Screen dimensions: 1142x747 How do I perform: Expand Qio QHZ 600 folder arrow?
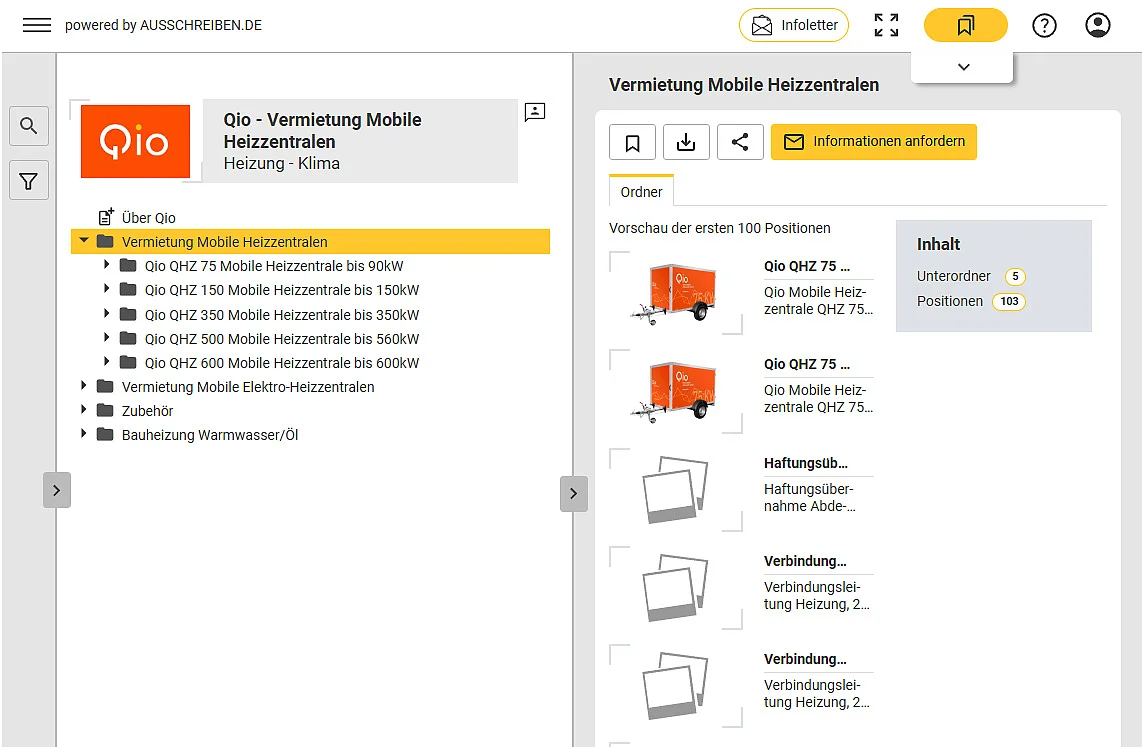pos(106,362)
